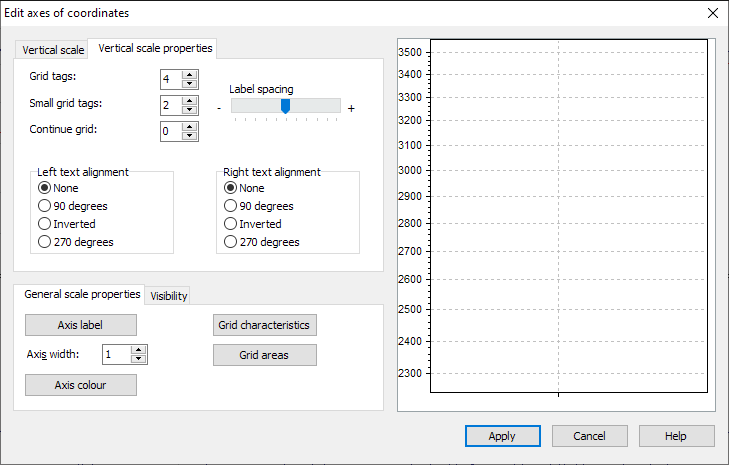This screenshot has width=729, height=465.
Task: Apply the axis changes
Action: 502,436
